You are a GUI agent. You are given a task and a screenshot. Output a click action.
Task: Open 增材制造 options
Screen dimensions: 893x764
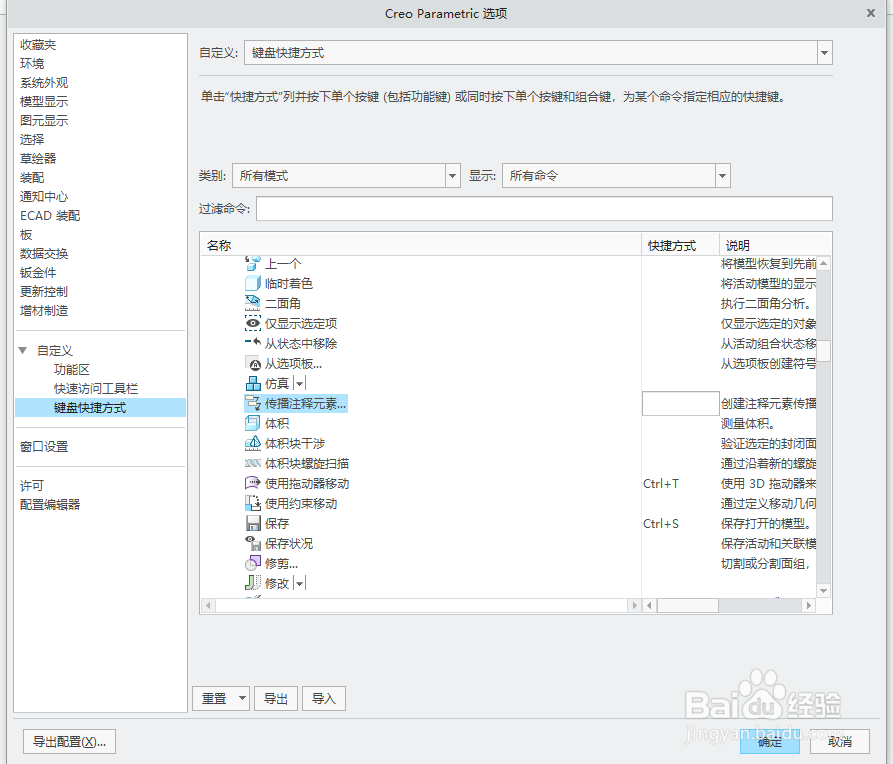44,310
